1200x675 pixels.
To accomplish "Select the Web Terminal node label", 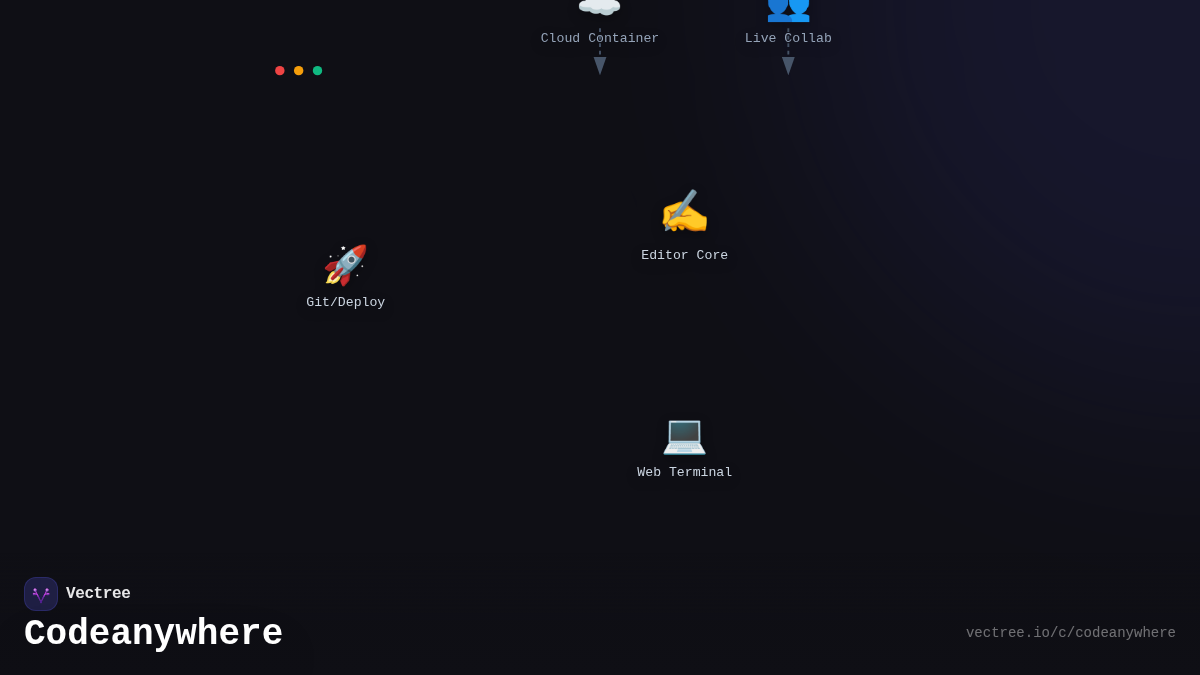I will click(x=684, y=471).
